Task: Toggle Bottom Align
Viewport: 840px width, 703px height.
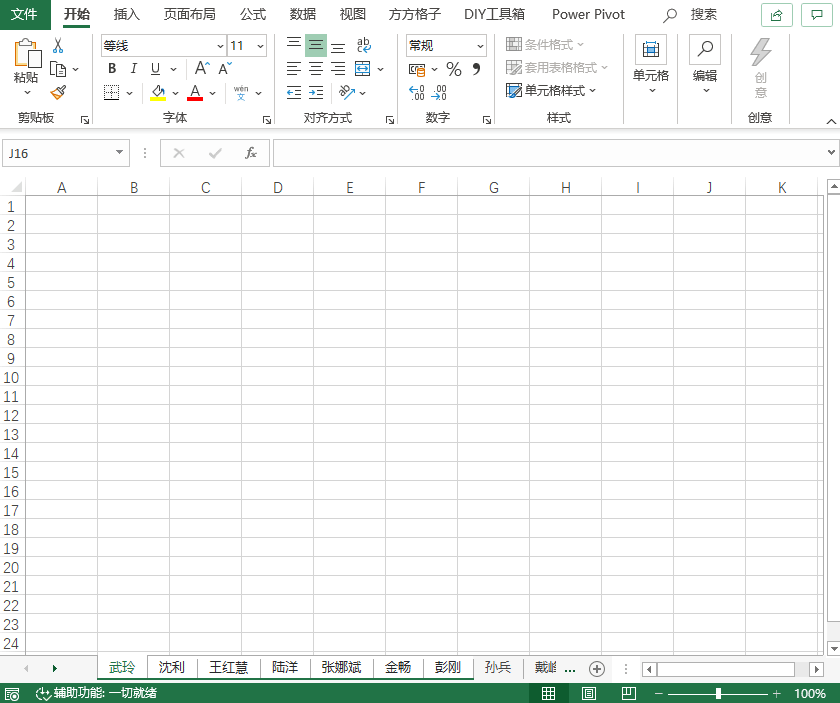Action: pos(338,46)
